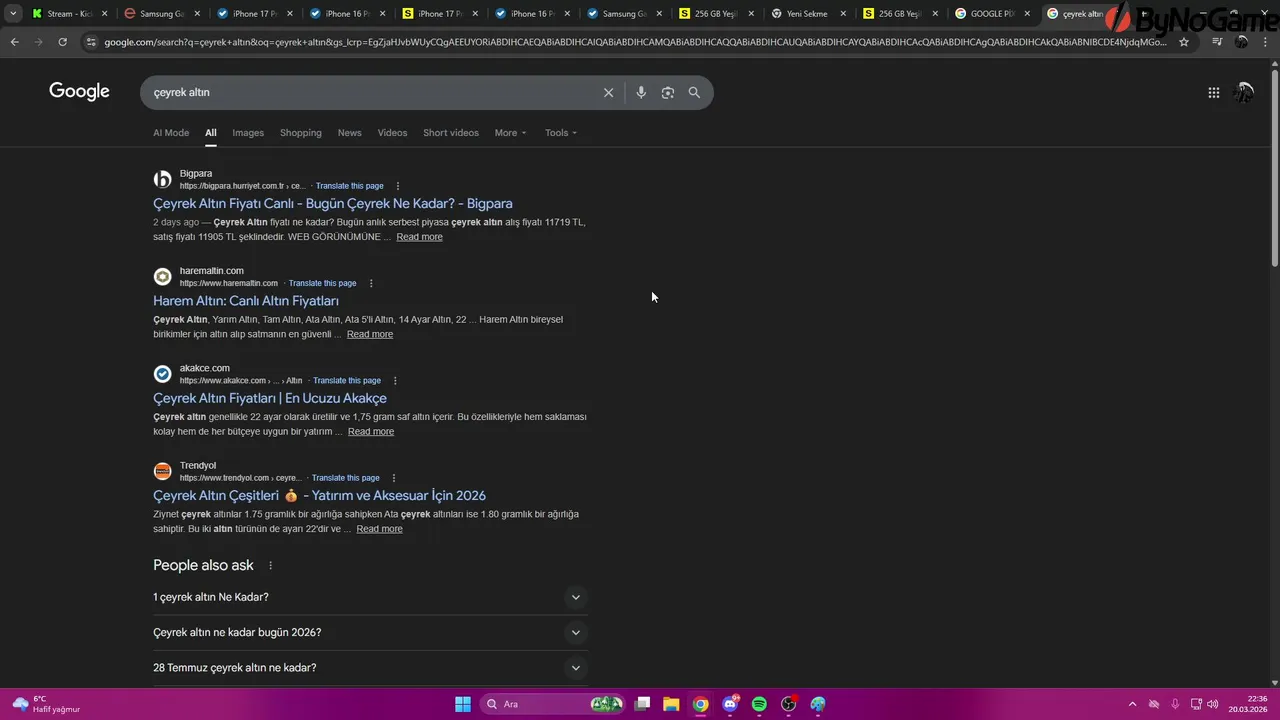Open more options for haremaltin.com result

click(x=370, y=283)
